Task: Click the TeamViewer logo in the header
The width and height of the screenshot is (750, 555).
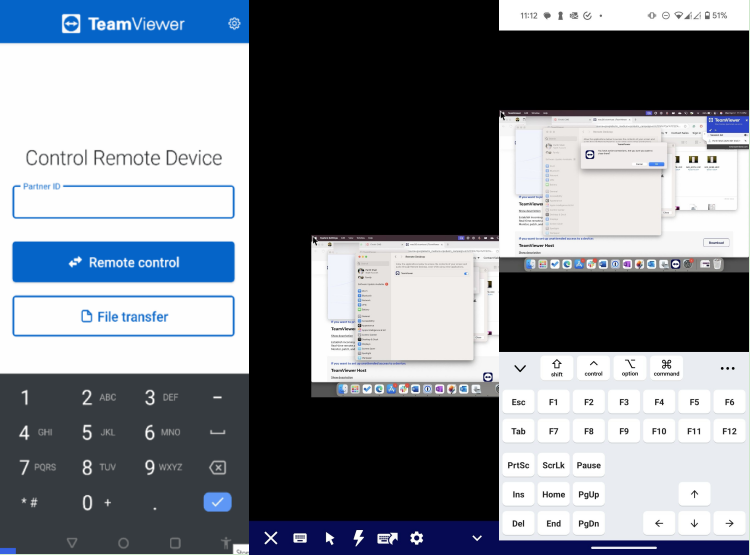Action: coord(123,24)
